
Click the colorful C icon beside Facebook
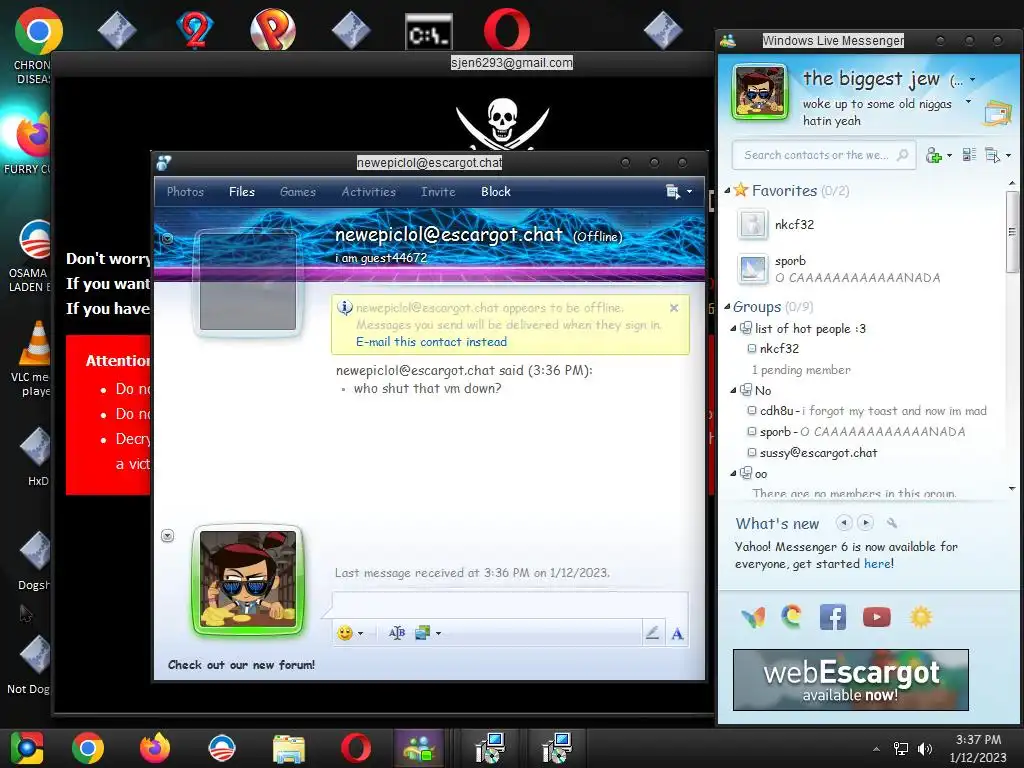pos(792,616)
